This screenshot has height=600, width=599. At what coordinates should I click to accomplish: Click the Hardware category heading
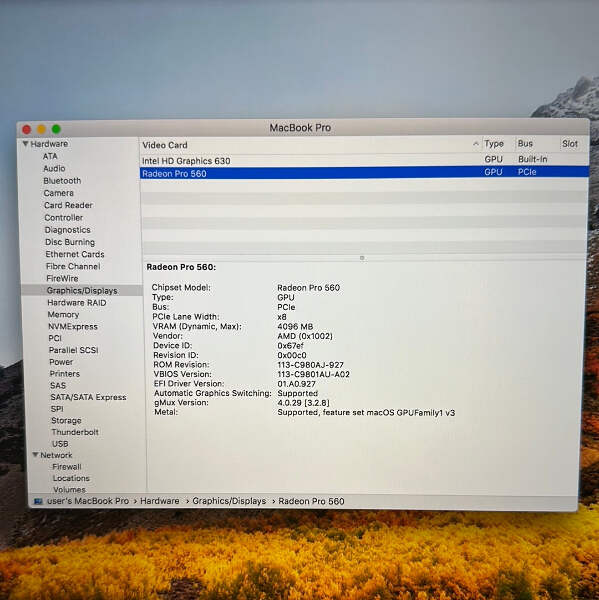[49, 144]
